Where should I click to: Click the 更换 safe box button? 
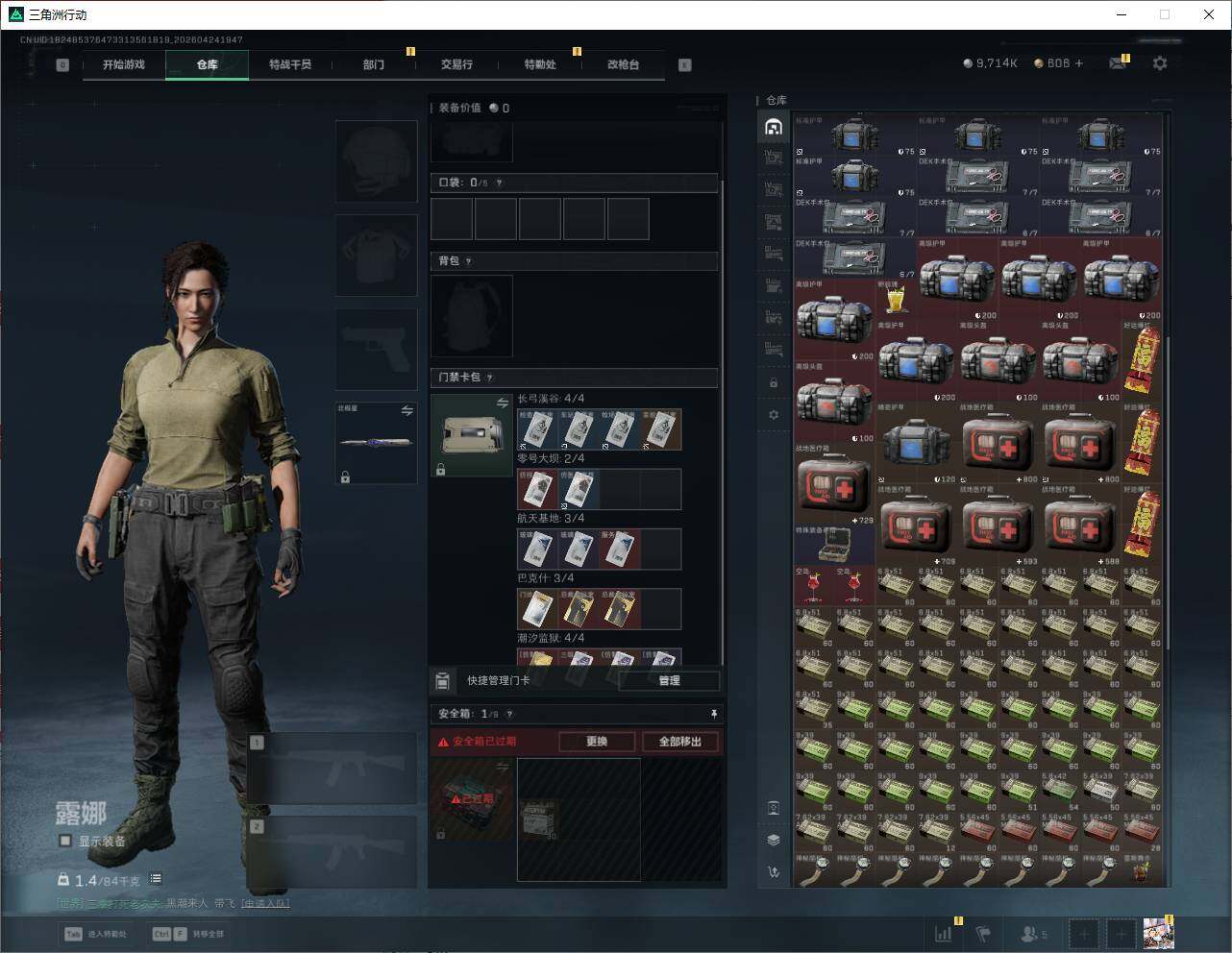(x=597, y=742)
